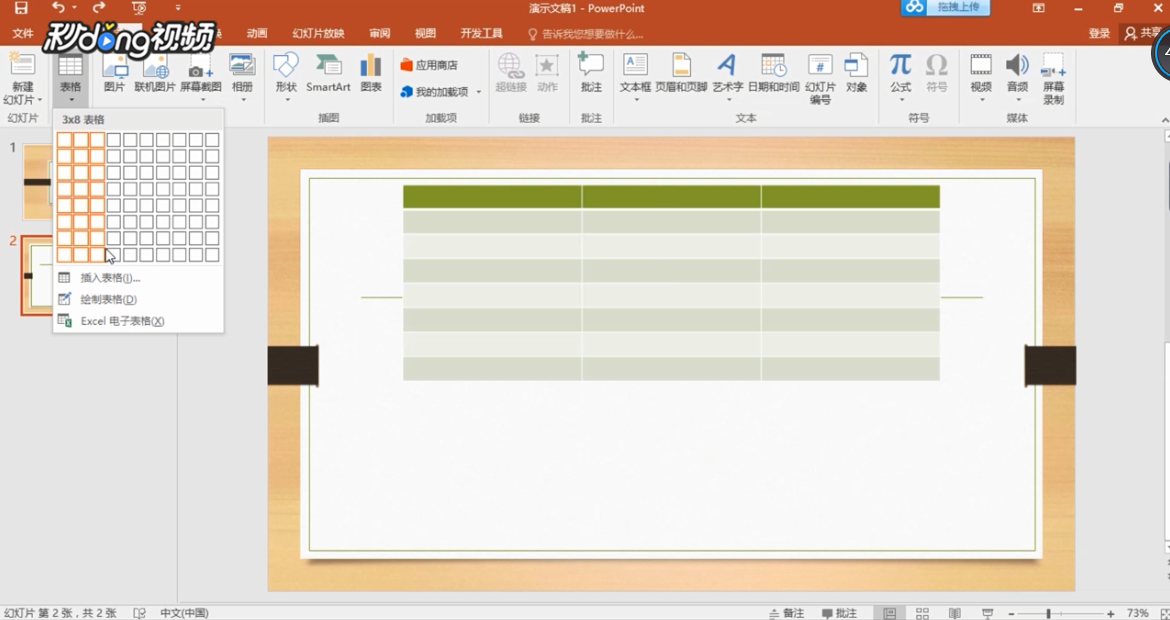This screenshot has height=620, width=1170.
Task: Click the Save icon in quick access toolbar
Action: tap(21, 9)
